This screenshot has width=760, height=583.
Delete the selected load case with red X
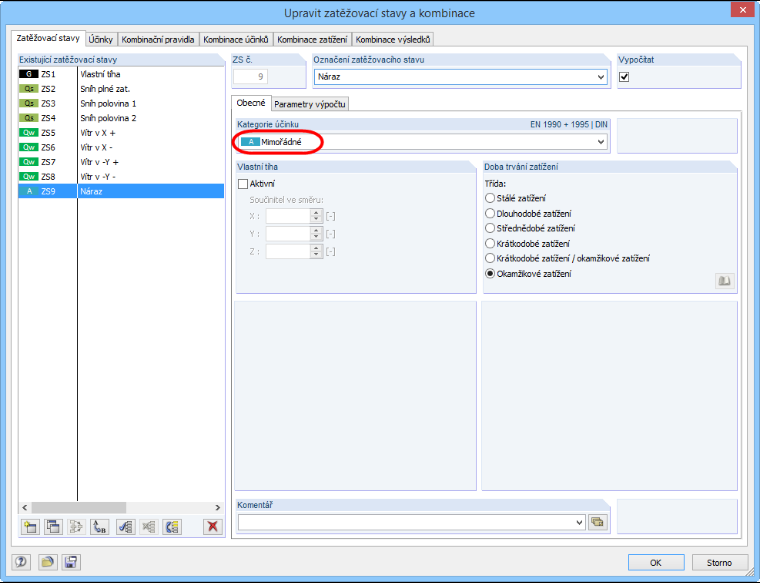pyautogui.click(x=213, y=526)
